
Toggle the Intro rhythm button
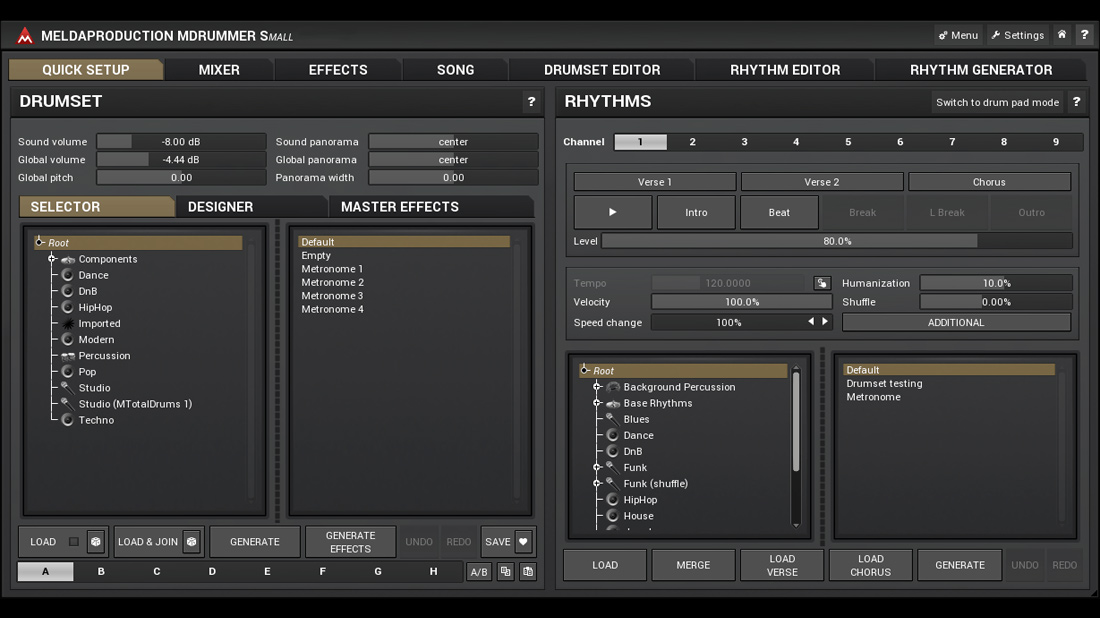coord(696,213)
